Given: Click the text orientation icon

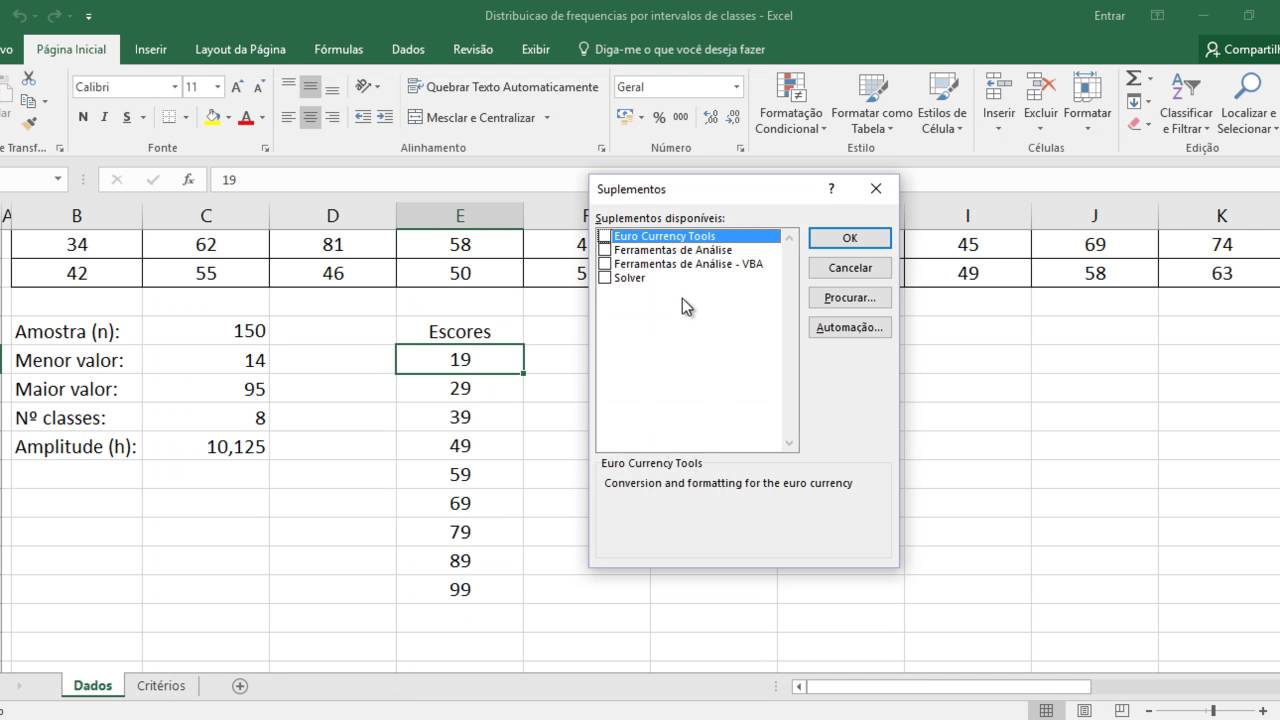Looking at the screenshot, I should (x=364, y=86).
